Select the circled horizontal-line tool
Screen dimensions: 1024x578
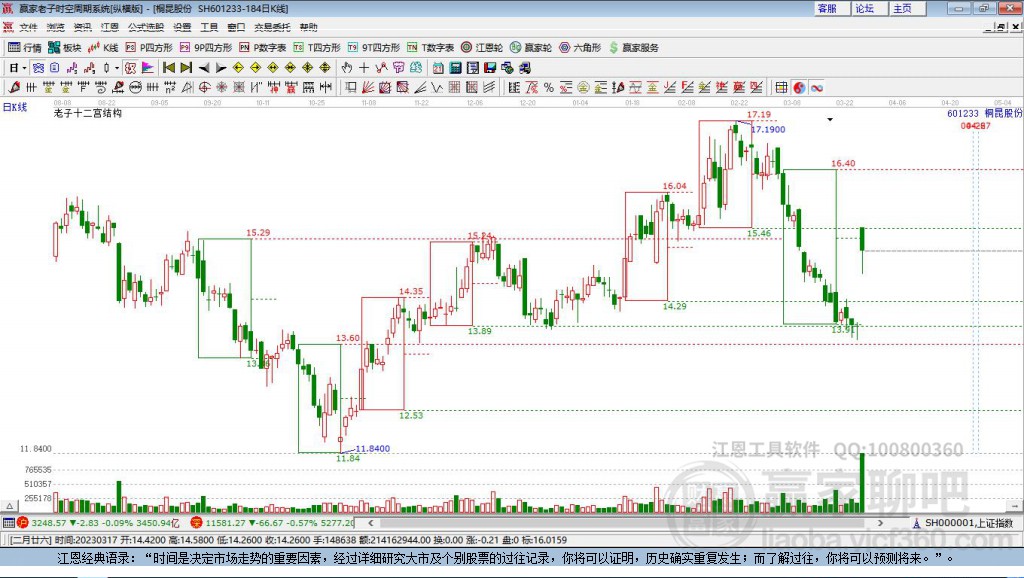[135, 88]
